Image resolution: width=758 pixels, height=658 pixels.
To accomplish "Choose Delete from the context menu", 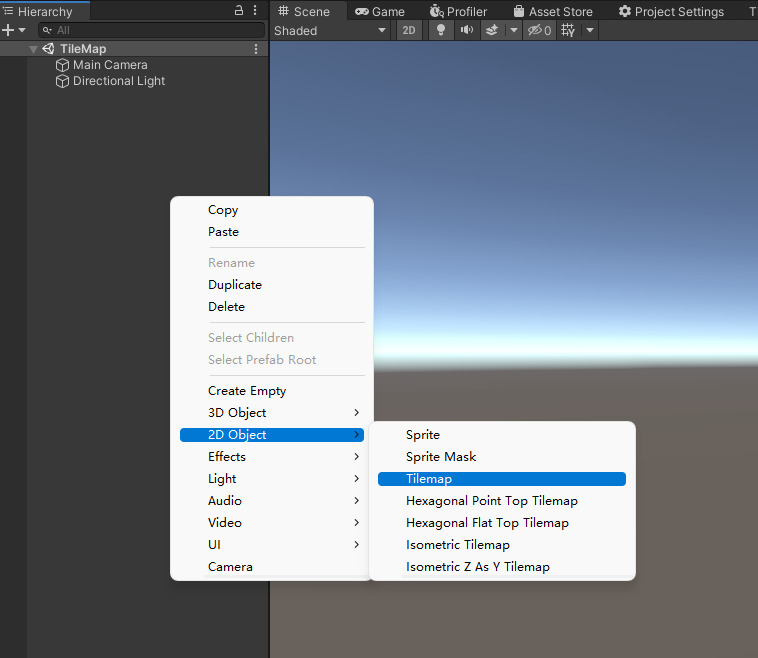I will pyautogui.click(x=272, y=307).
